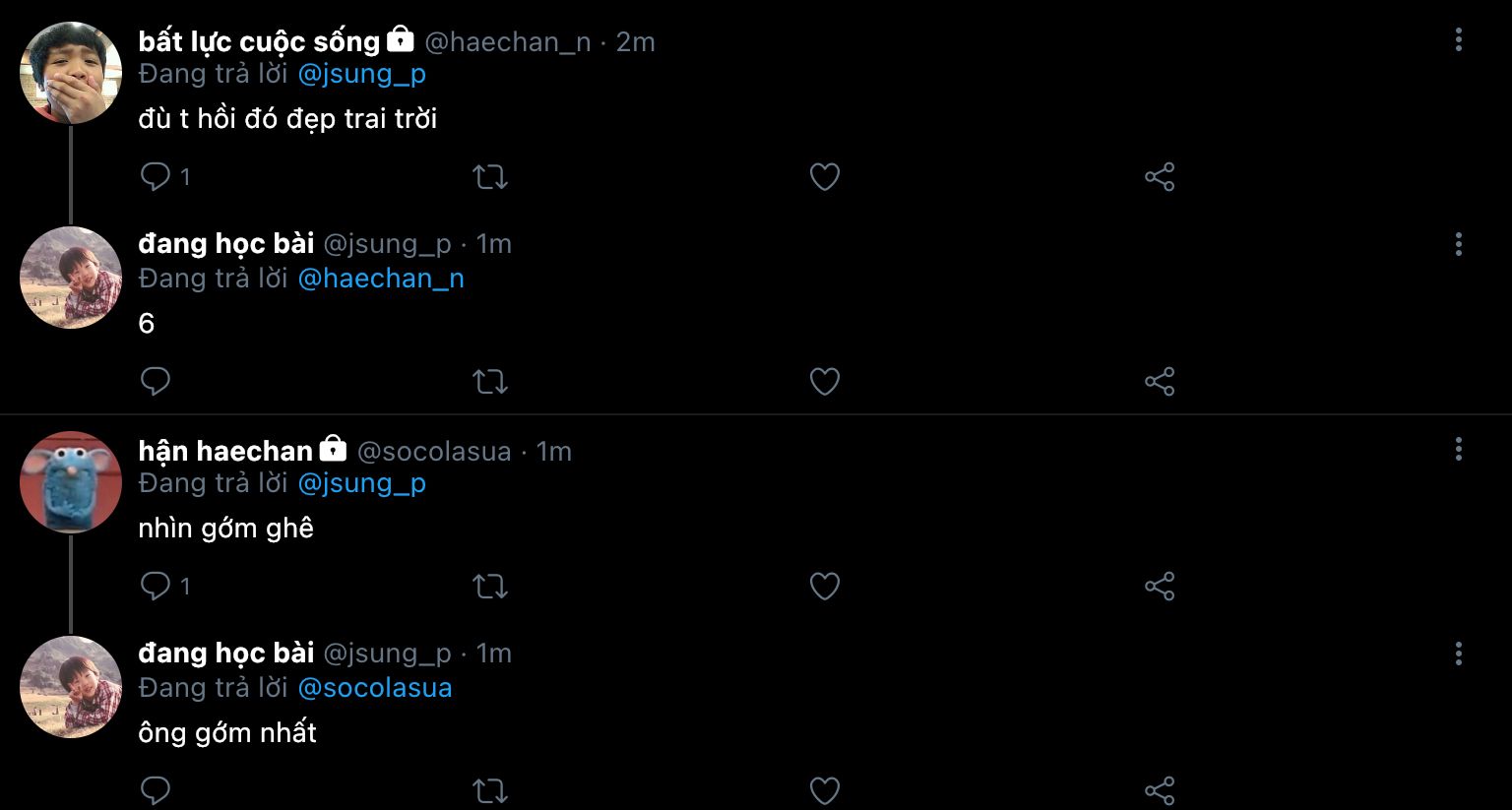Share the "nhìn gớm ghê" tweet

1160,586
